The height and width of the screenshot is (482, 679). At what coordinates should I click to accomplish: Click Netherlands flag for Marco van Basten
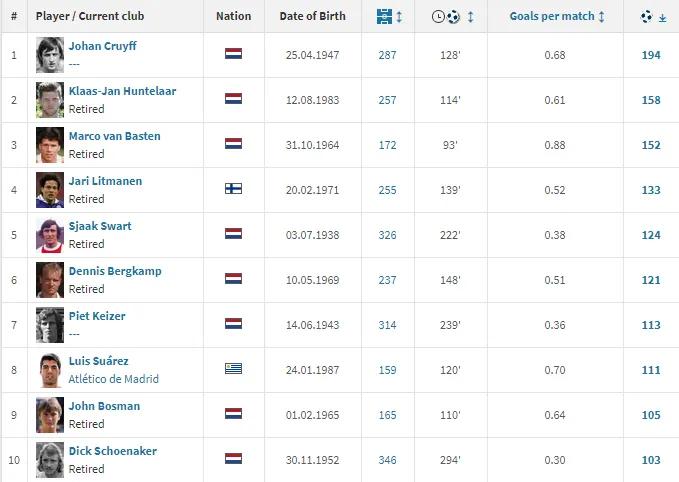point(233,144)
